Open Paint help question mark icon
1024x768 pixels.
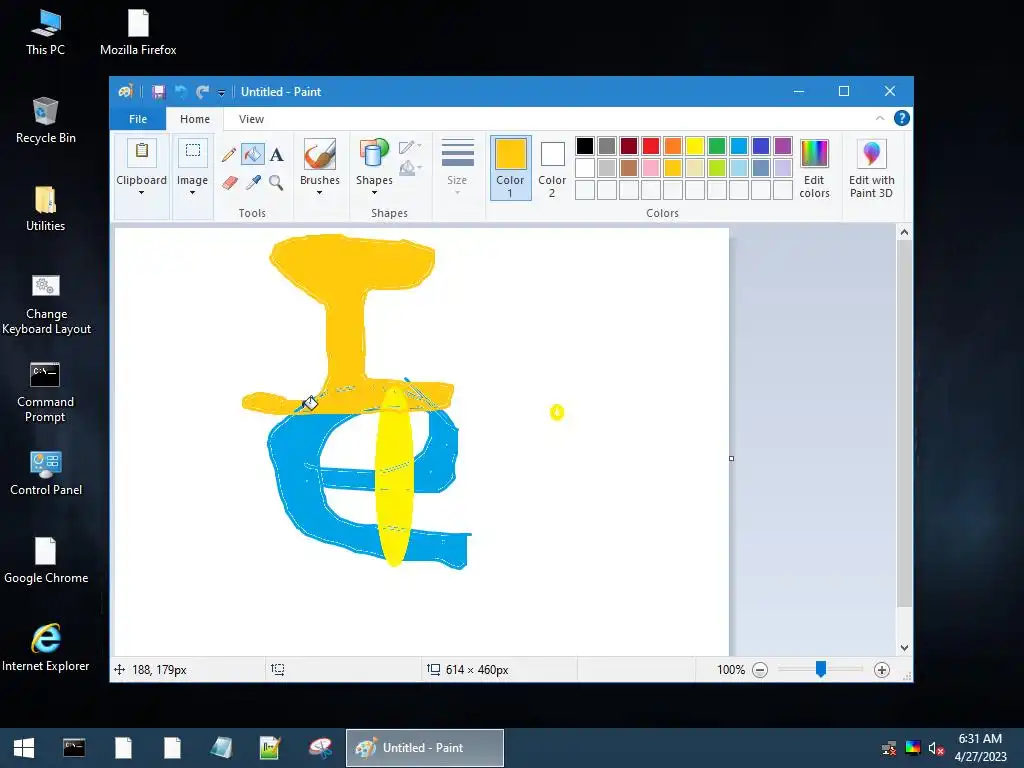pyautogui.click(x=902, y=118)
